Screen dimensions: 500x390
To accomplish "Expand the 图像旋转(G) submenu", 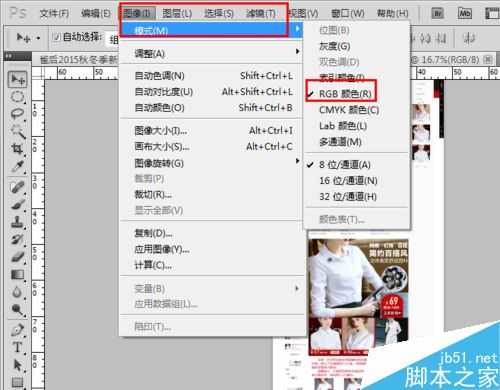I will click(x=211, y=163).
